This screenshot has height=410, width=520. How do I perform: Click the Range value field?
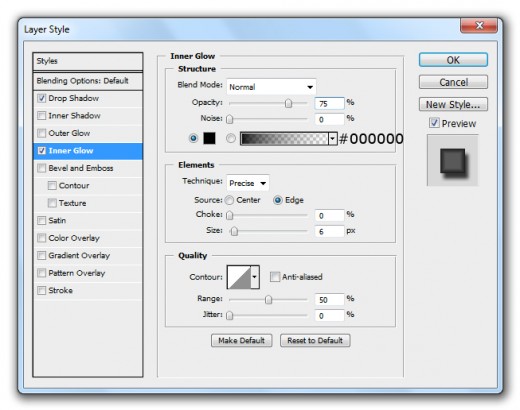click(x=329, y=300)
